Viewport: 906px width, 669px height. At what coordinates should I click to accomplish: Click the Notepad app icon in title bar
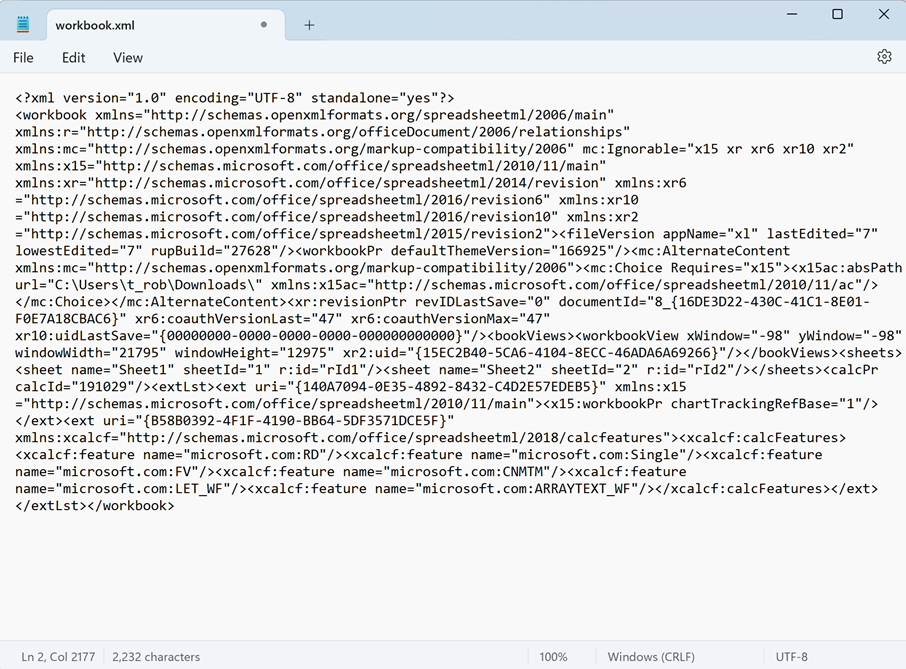pyautogui.click(x=23, y=24)
